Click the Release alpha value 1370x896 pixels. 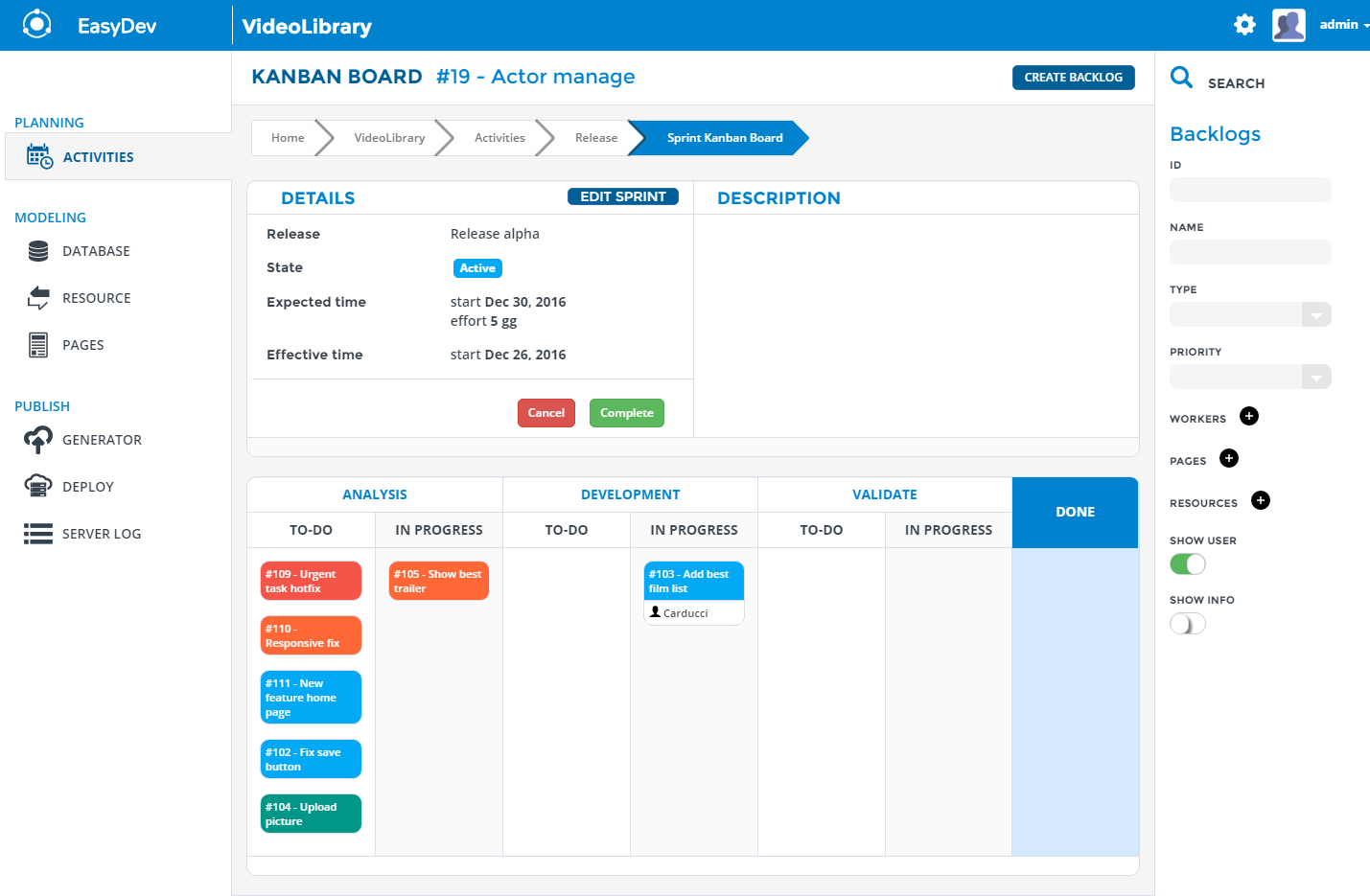495,234
